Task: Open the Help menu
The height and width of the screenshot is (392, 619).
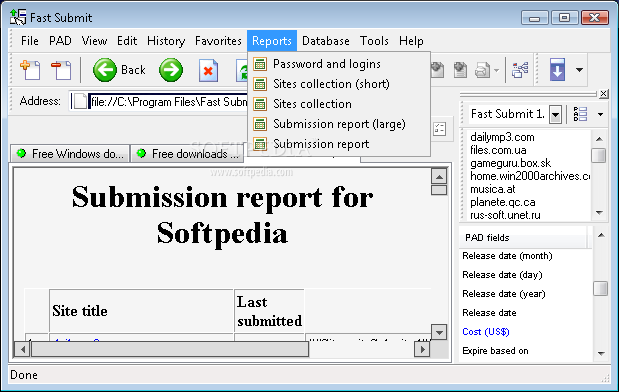Action: [411, 41]
